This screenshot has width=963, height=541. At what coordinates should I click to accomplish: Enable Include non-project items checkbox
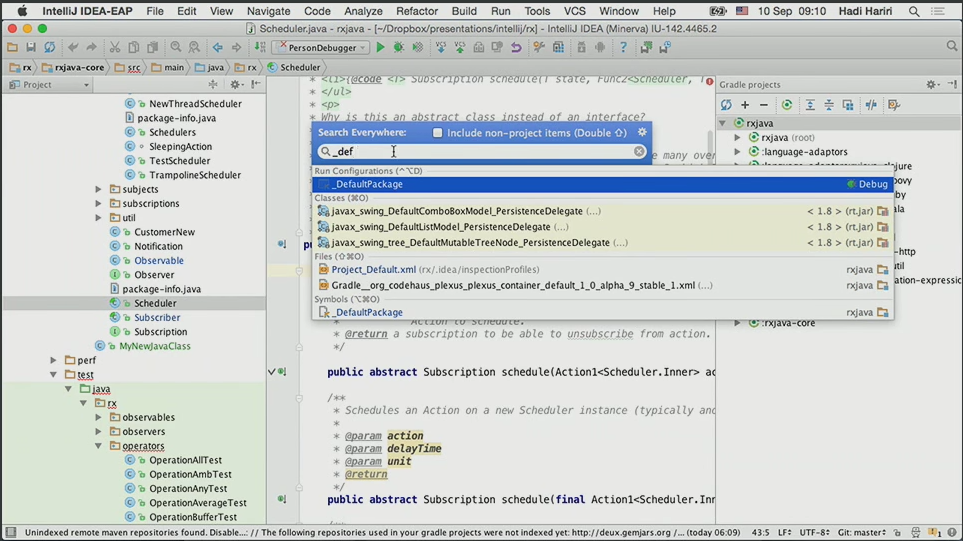pyautogui.click(x=437, y=132)
